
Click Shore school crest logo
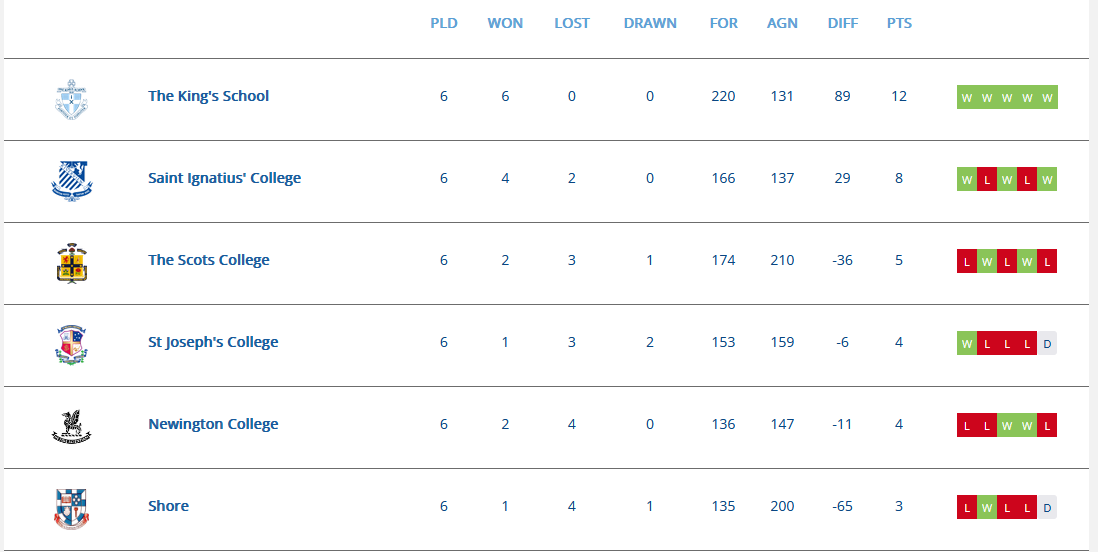(x=71, y=509)
